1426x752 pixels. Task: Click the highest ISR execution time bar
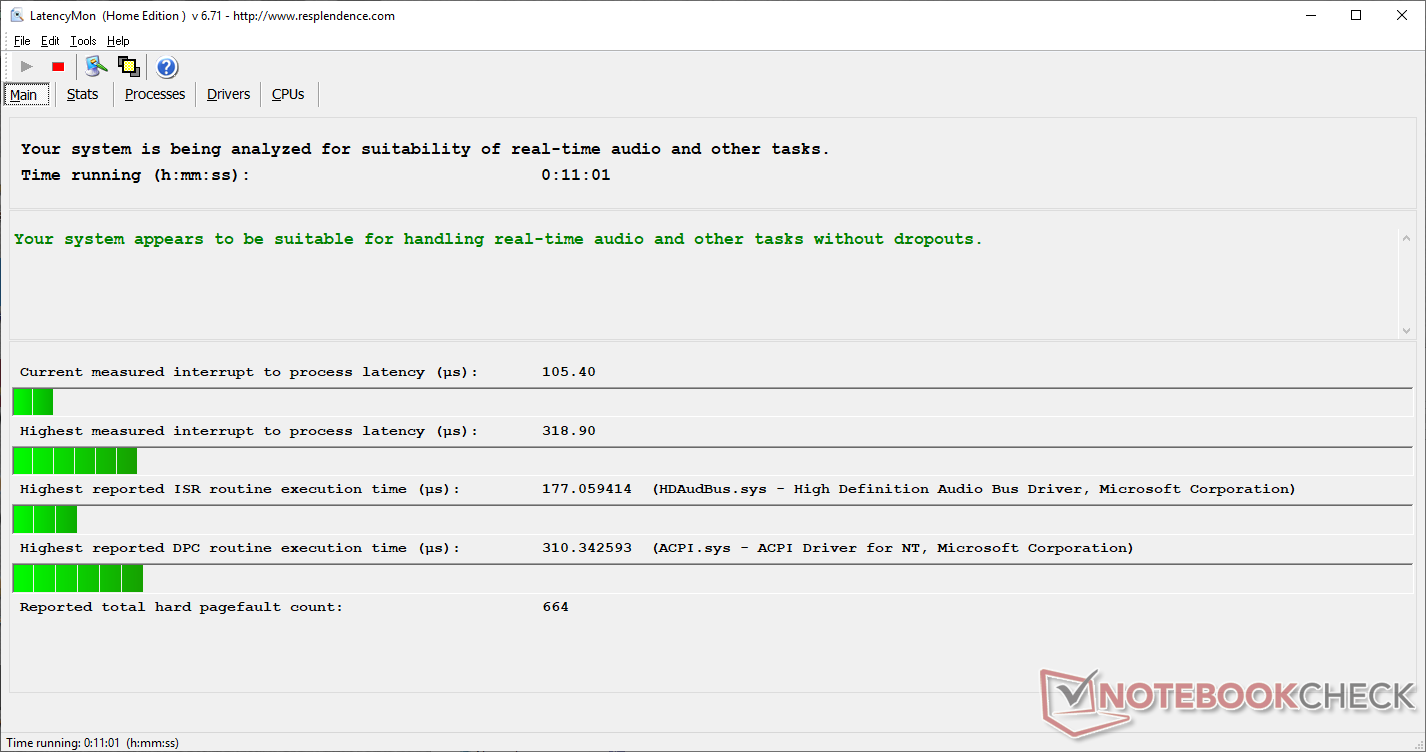point(45,519)
